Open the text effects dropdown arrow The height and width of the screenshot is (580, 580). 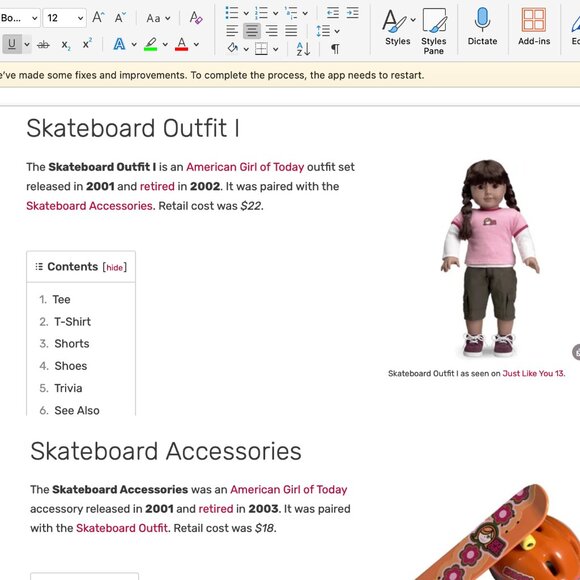click(x=134, y=45)
